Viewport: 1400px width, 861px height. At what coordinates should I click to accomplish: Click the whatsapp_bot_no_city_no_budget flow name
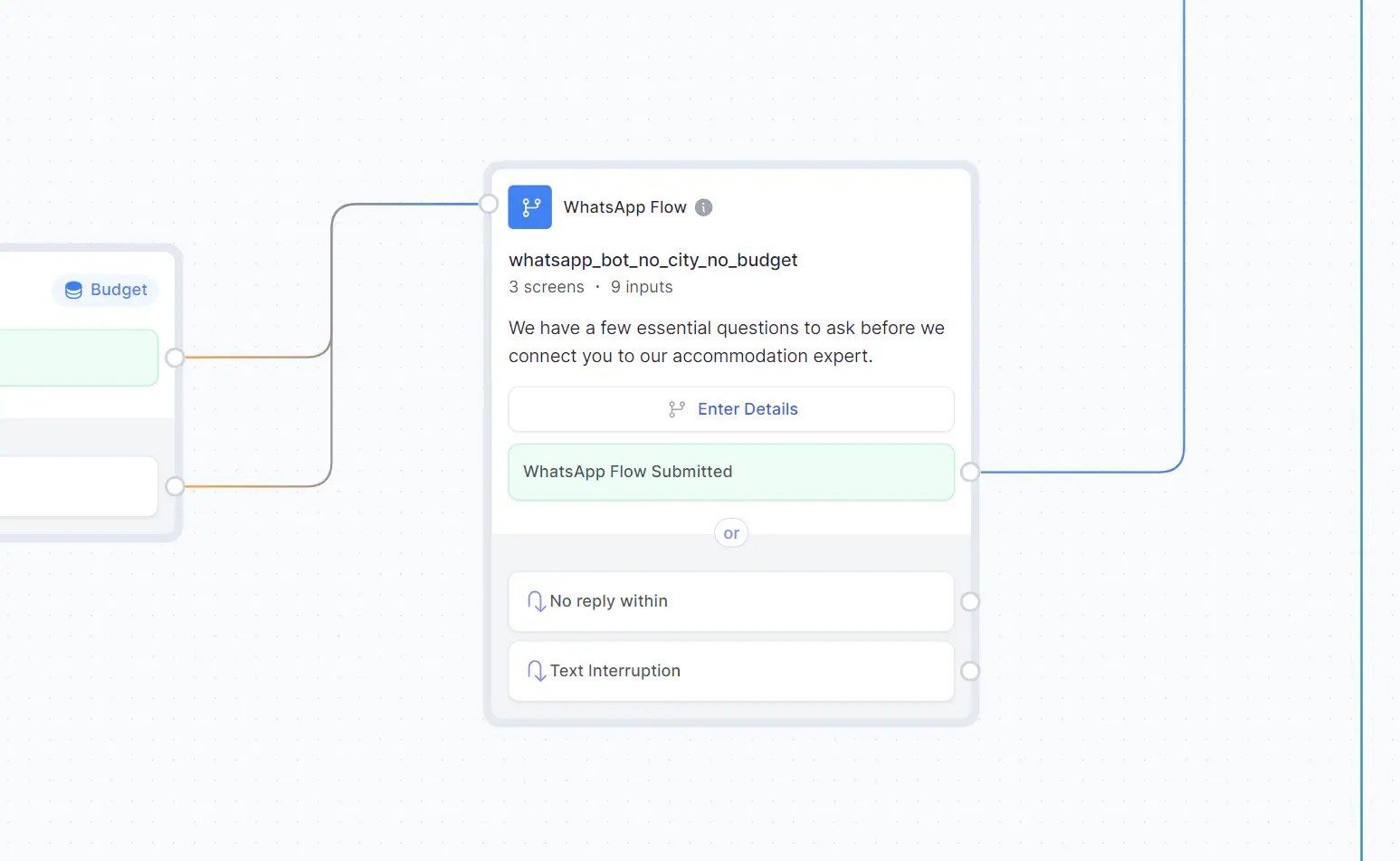(652, 260)
